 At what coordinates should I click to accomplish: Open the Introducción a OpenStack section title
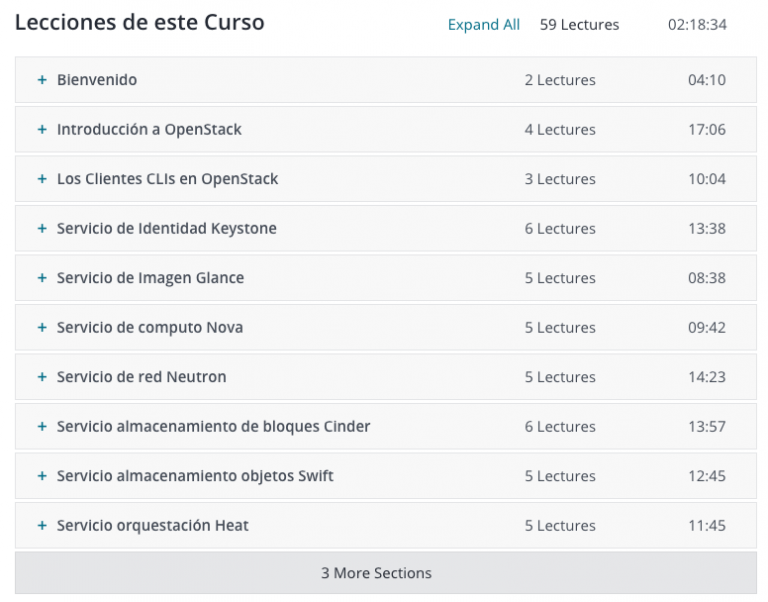click(149, 129)
